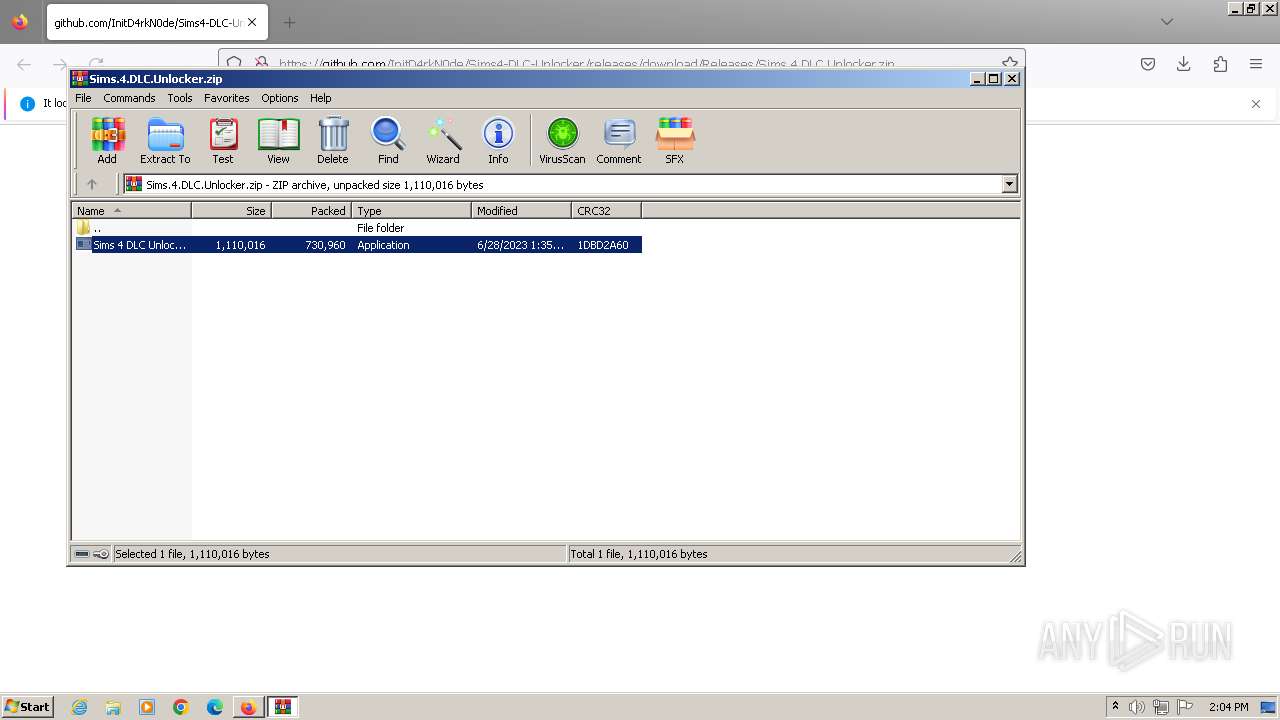Sort by the Size column header
Viewport: 1280px width, 720px height.
click(231, 210)
